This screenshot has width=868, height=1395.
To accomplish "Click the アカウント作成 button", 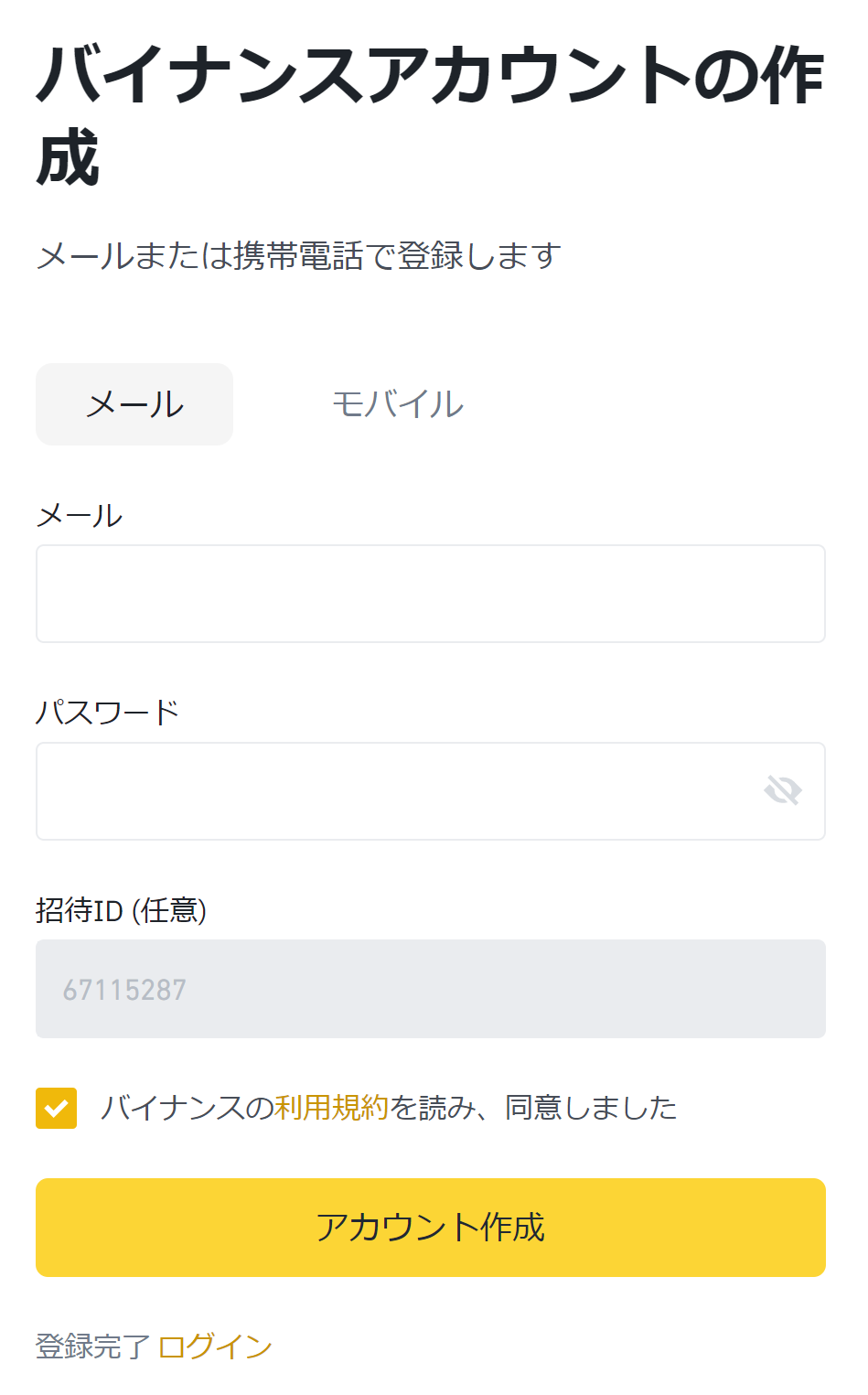I will click(x=431, y=1228).
